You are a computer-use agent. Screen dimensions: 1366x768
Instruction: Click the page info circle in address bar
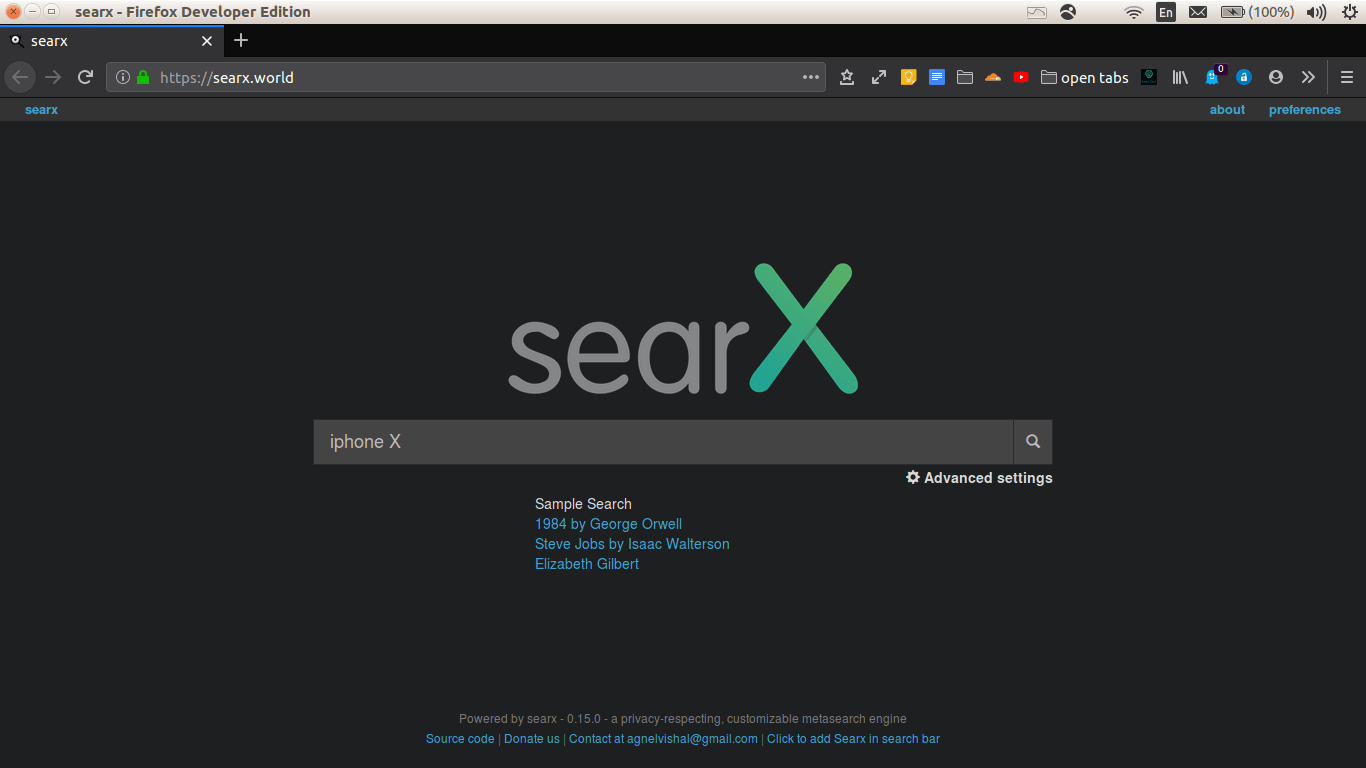tap(122, 76)
